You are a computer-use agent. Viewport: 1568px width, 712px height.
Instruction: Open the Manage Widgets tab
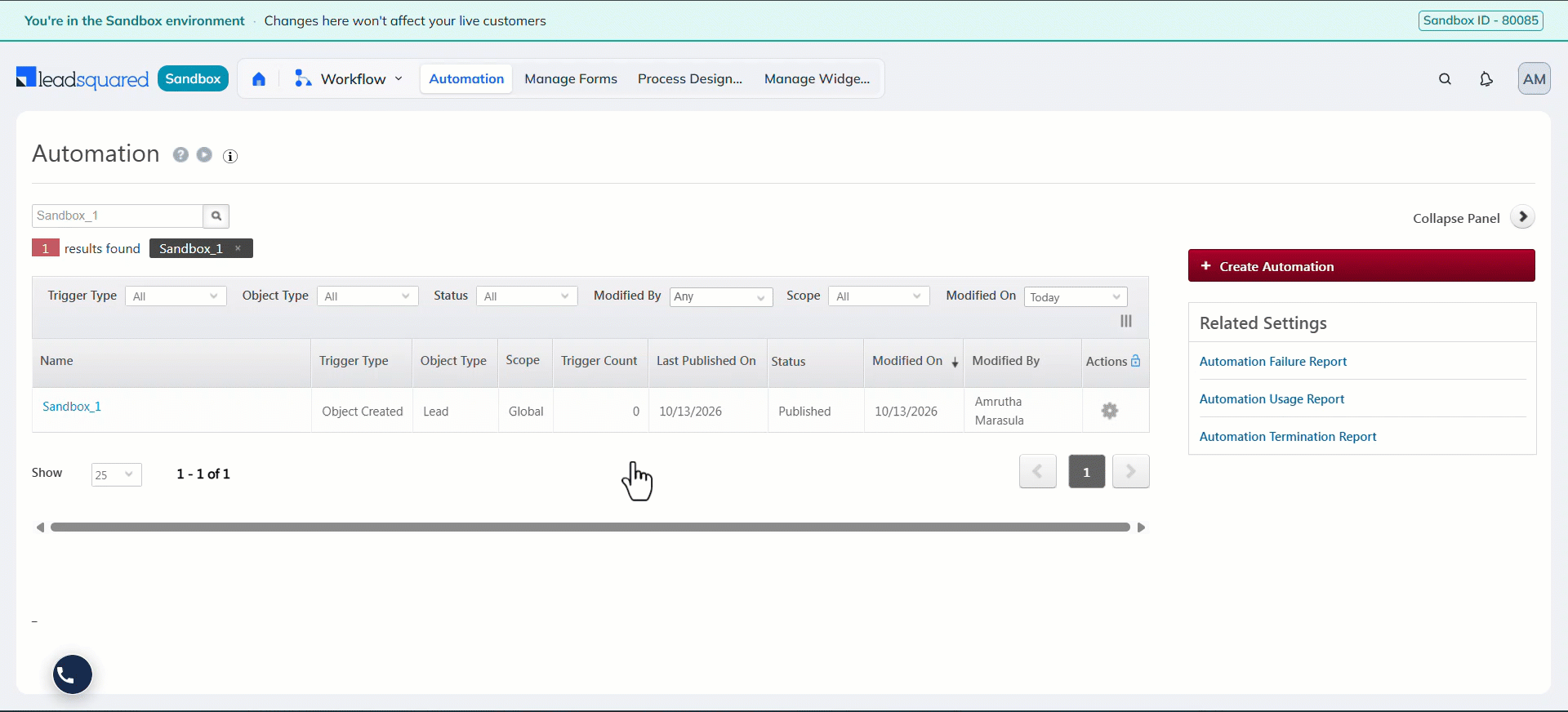(x=817, y=79)
